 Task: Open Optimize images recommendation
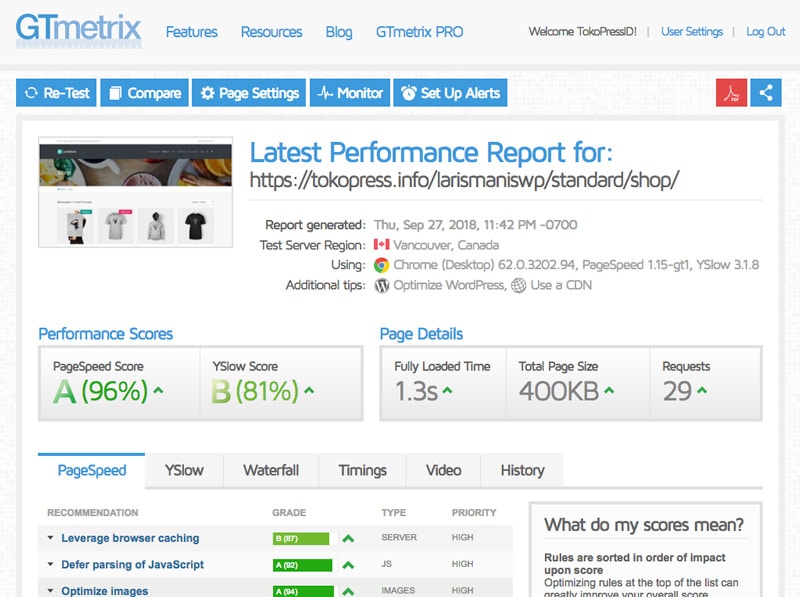pos(105,591)
